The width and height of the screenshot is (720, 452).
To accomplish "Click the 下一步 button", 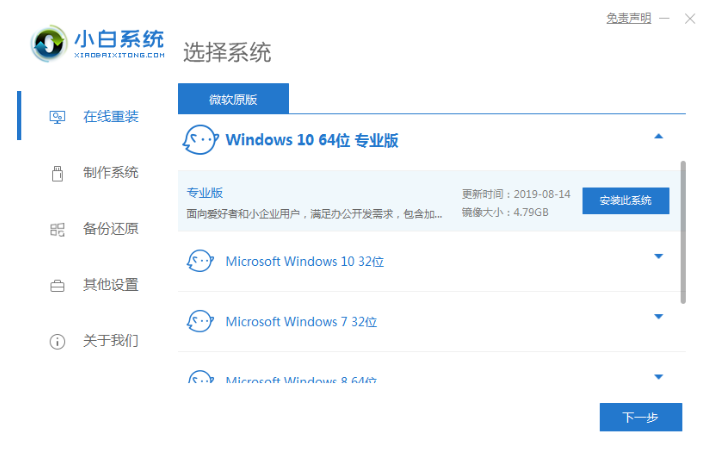I will tap(640, 417).
